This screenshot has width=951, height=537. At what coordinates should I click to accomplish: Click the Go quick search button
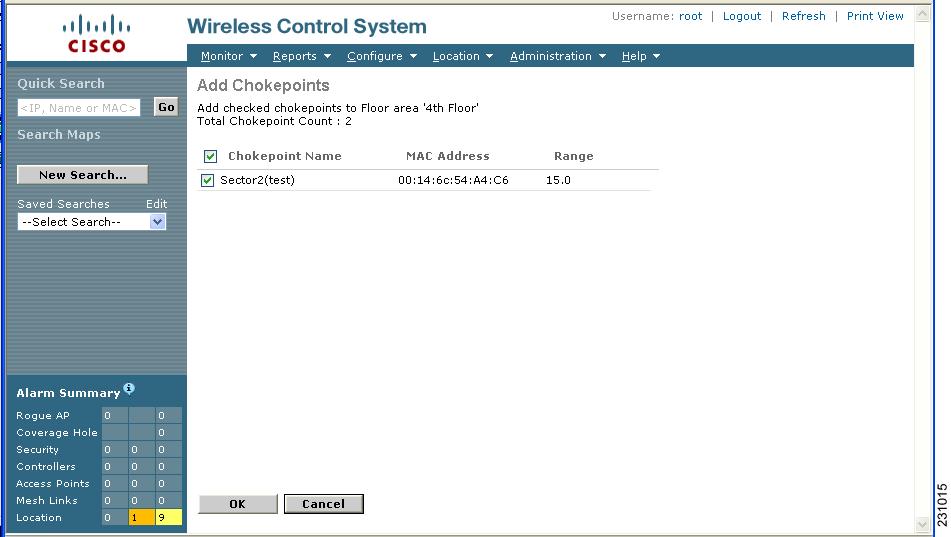(x=166, y=107)
